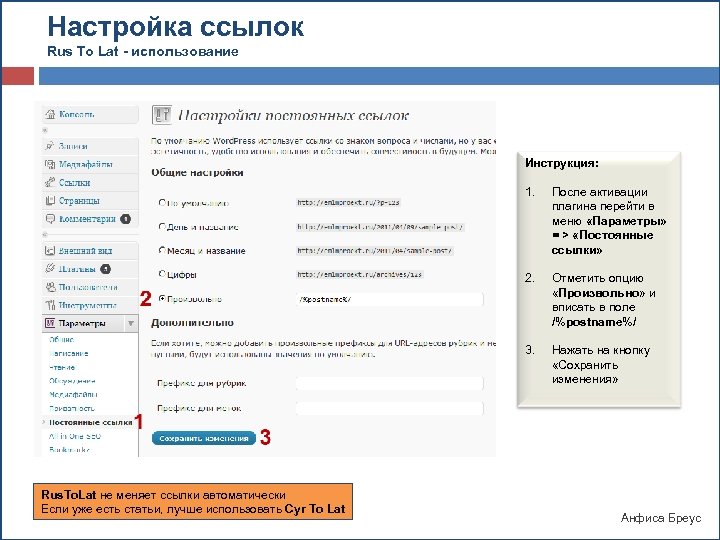Select the День и название radio option
The width and height of the screenshot is (720, 540).
click(x=162, y=226)
